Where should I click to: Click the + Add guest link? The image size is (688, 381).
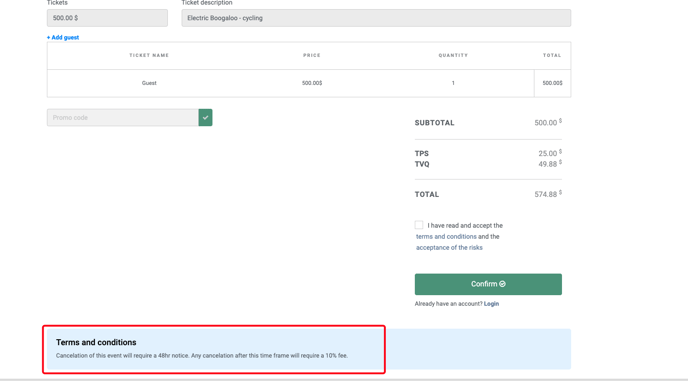coord(63,37)
